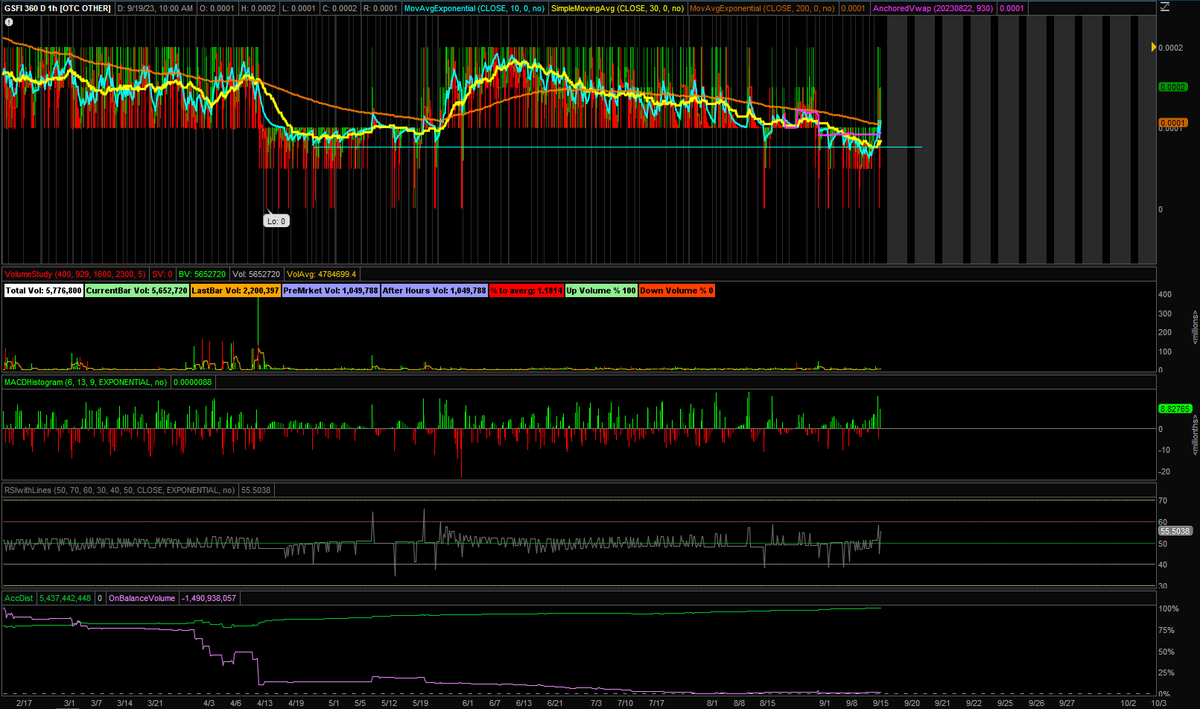Click the PreMrket Vol: 1,049,788 label
Image resolution: width=1200 pixels, height=709 pixels.
(330, 290)
